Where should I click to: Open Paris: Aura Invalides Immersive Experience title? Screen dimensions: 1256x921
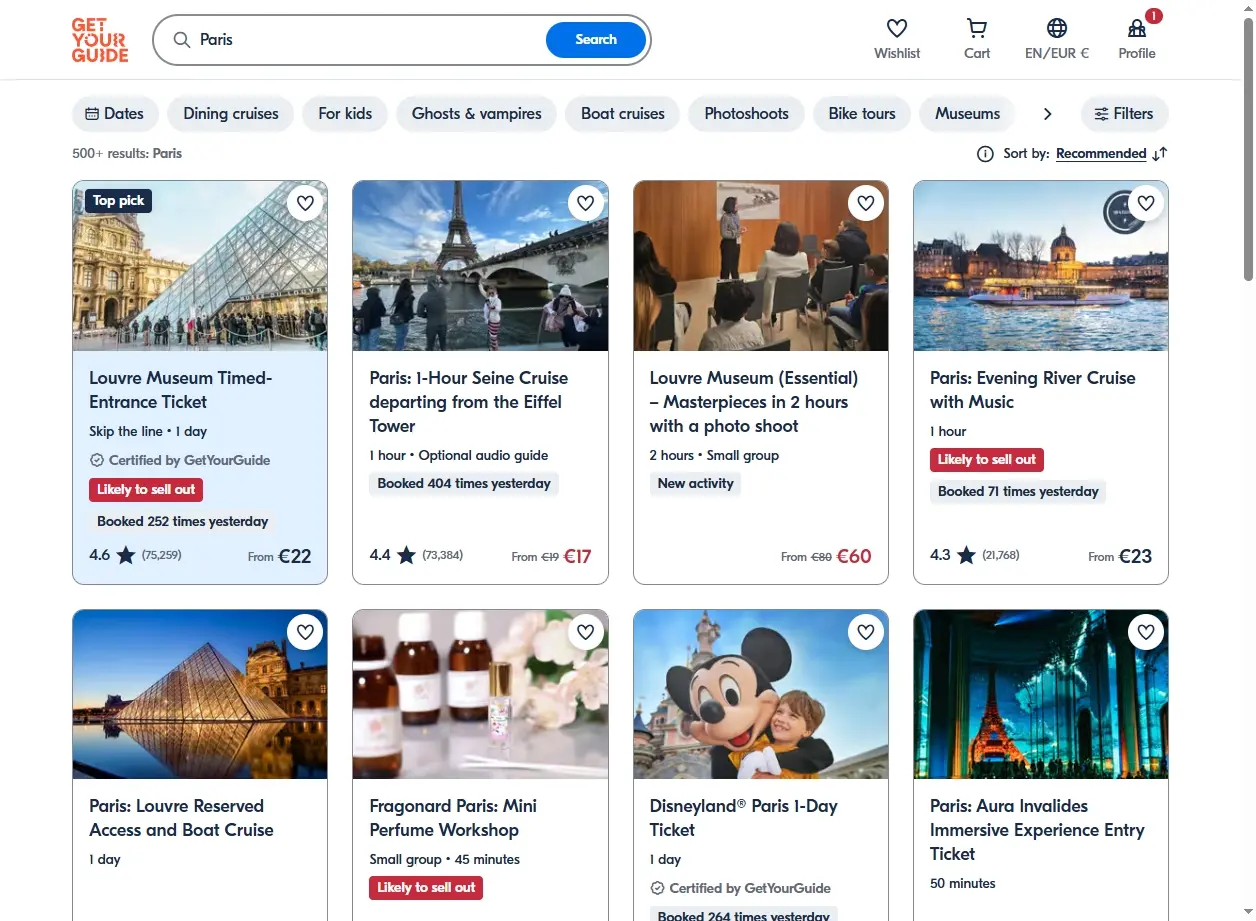[x=1037, y=830]
